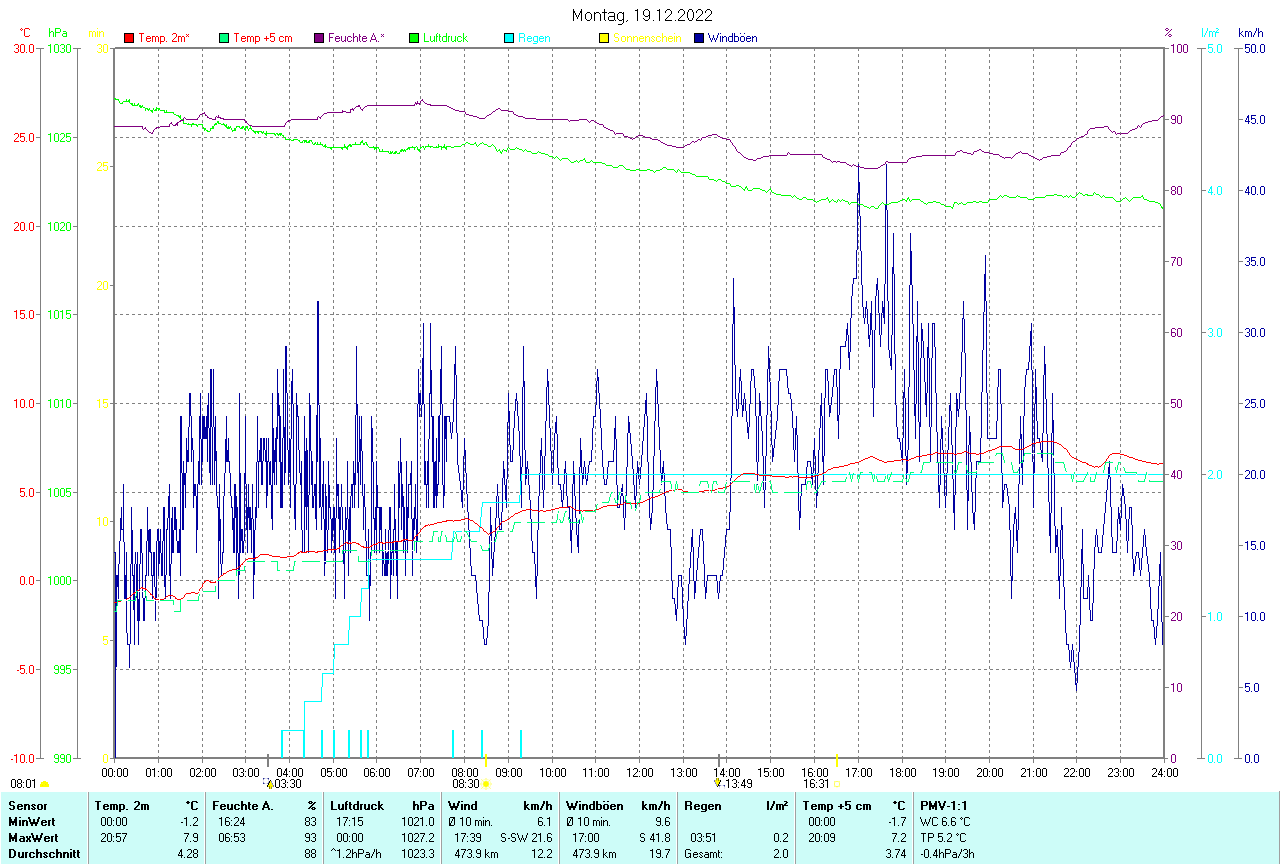The height and width of the screenshot is (864, 1280).
Task: Click the max gust value 'S 41.8'
Action: pos(653,837)
